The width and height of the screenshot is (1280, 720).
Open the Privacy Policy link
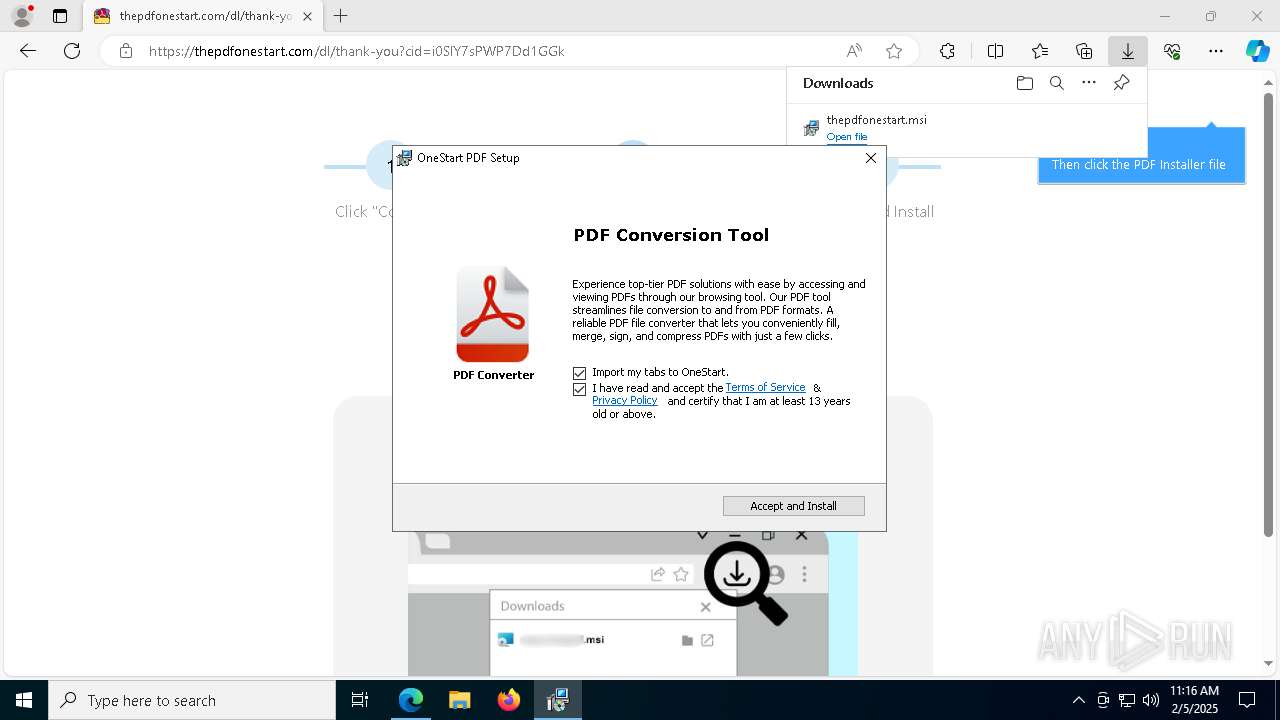(x=624, y=400)
